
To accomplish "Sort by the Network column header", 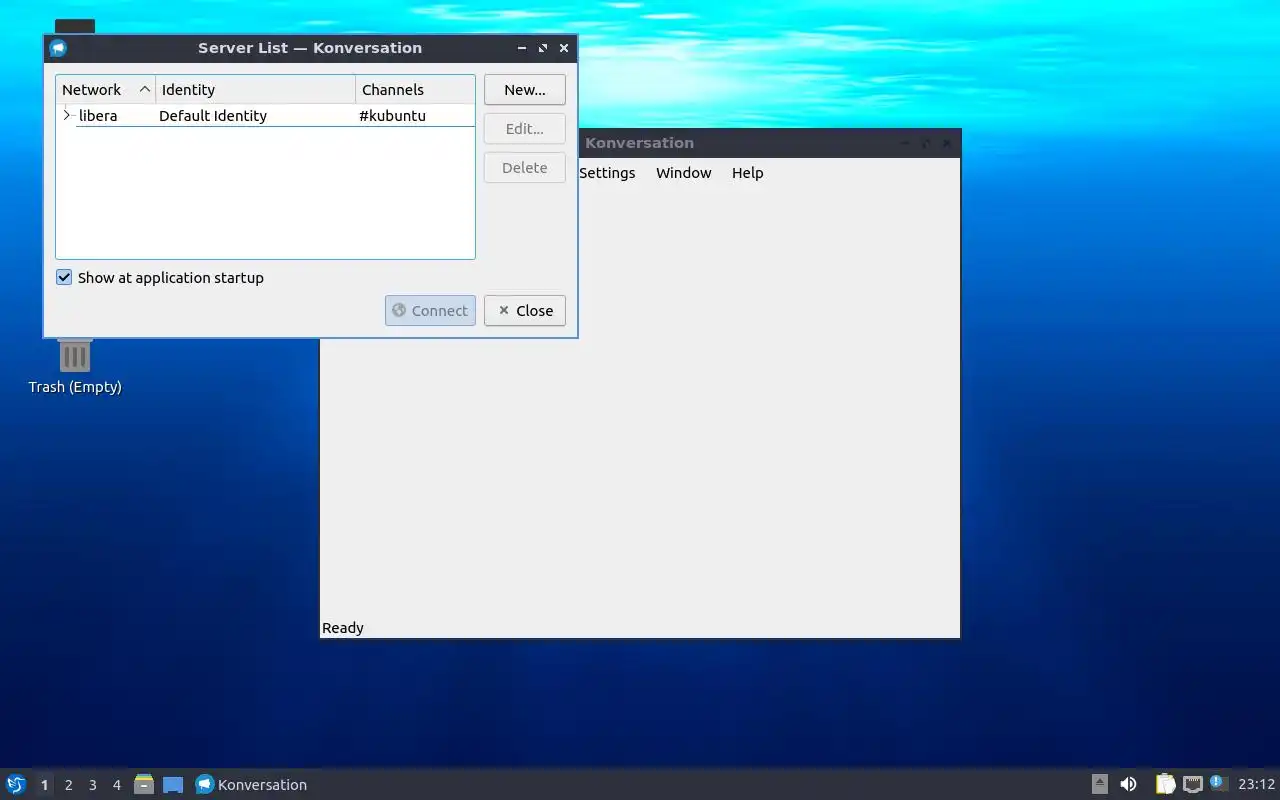I will pyautogui.click(x=106, y=89).
